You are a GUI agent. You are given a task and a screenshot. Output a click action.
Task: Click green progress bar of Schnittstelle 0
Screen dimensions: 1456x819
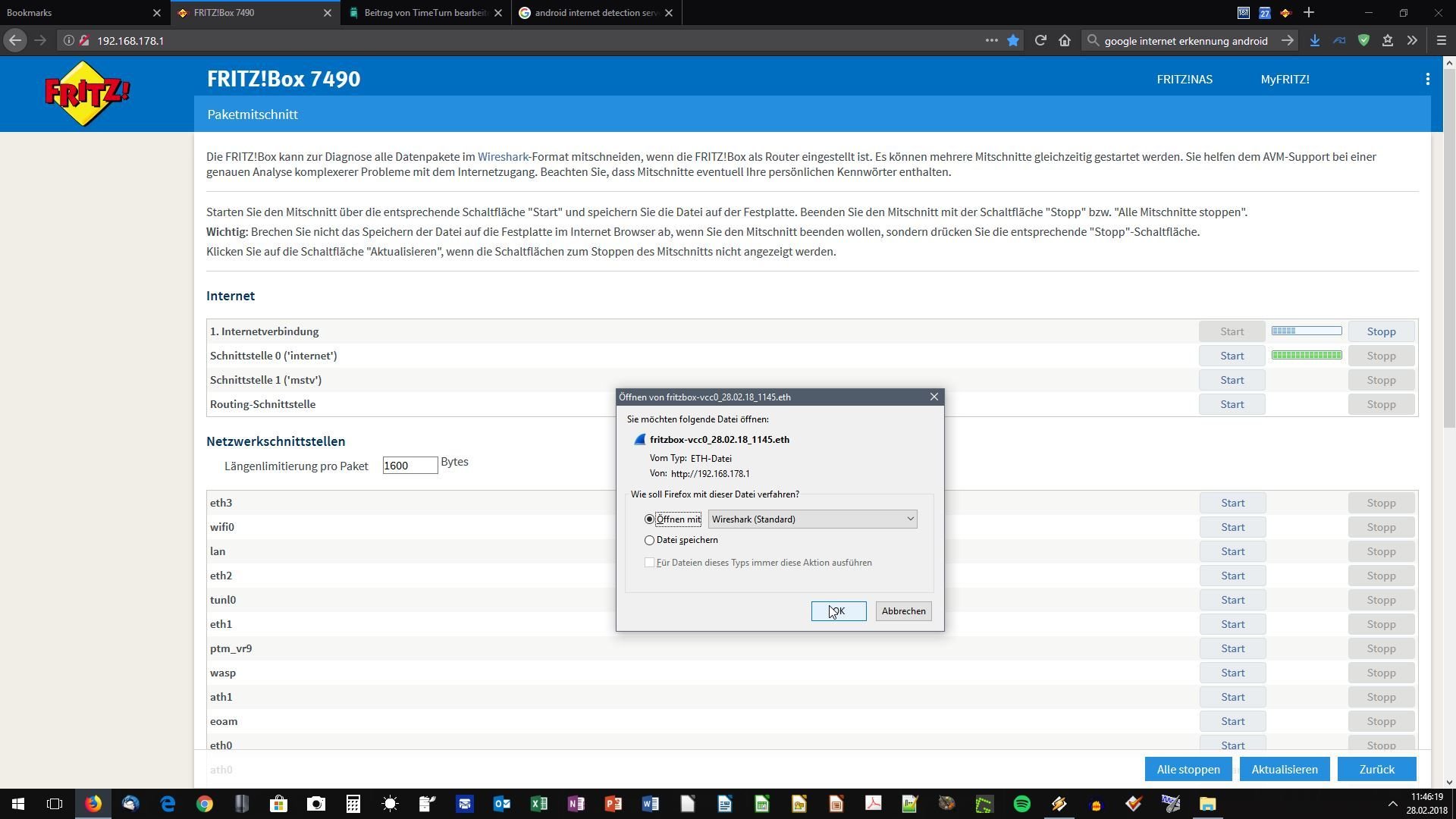click(1307, 356)
